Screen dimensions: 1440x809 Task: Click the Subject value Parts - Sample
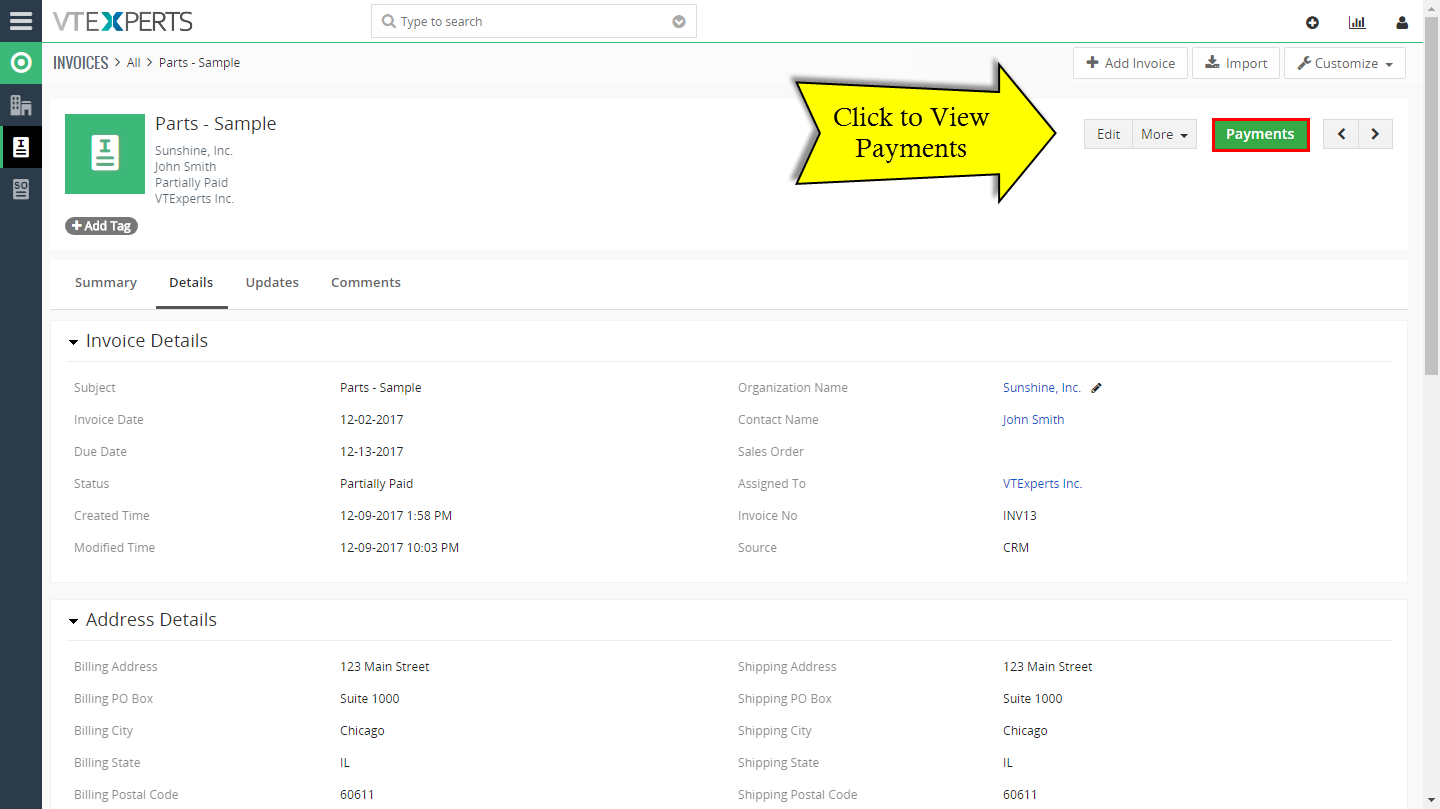coord(381,388)
